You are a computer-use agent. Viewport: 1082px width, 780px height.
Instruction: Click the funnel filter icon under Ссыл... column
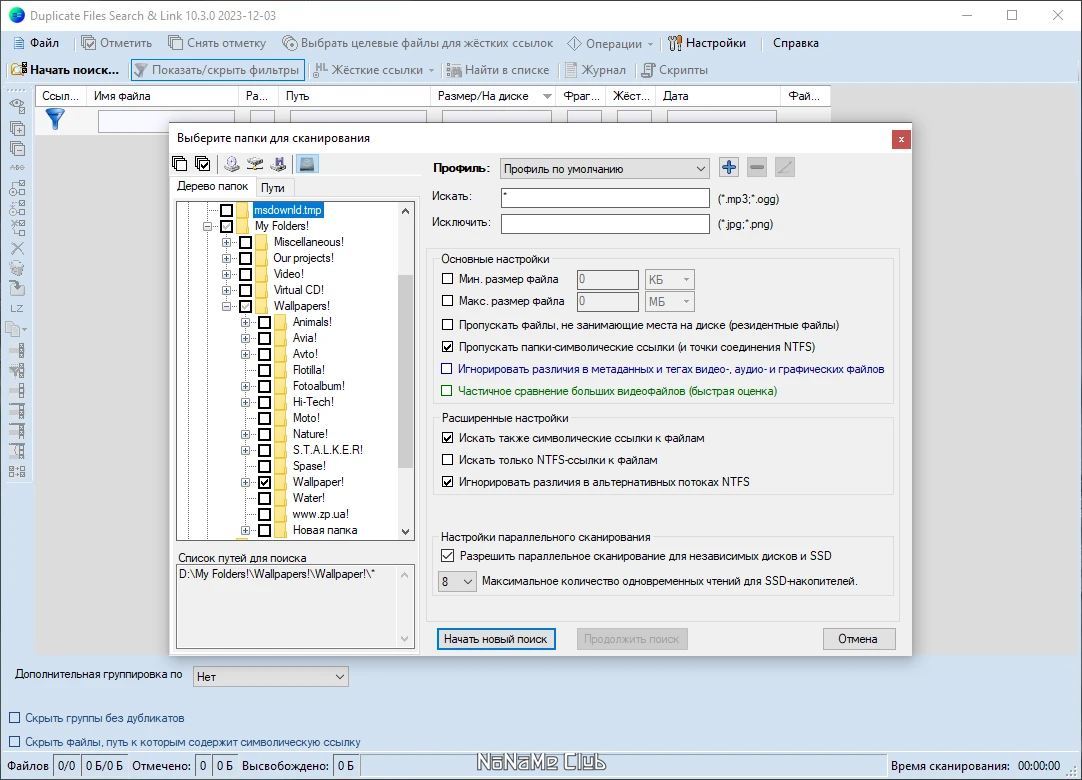(x=55, y=119)
